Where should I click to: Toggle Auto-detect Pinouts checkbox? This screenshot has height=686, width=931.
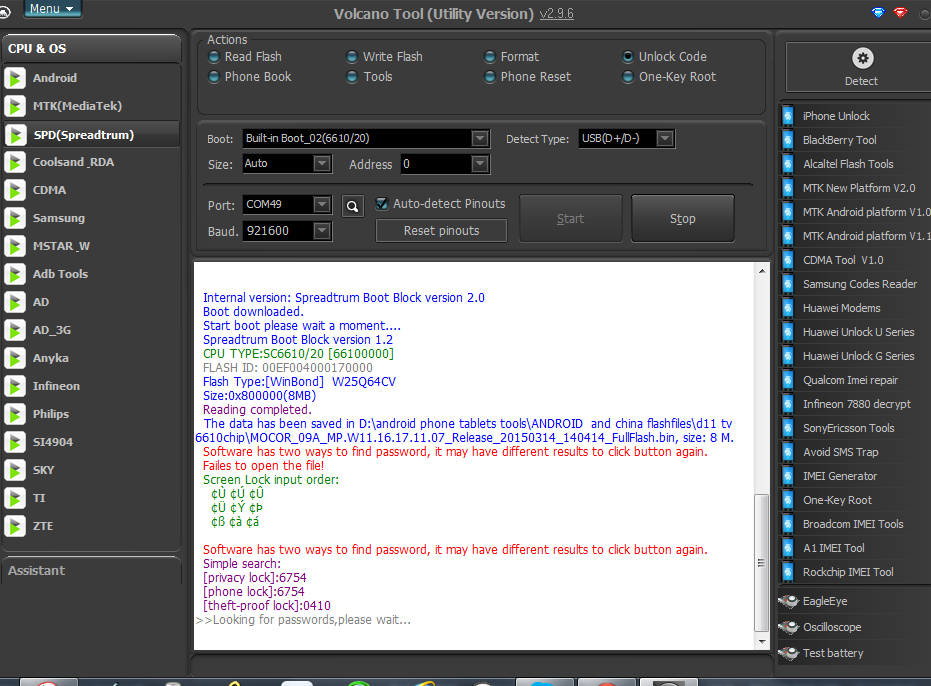(x=382, y=204)
